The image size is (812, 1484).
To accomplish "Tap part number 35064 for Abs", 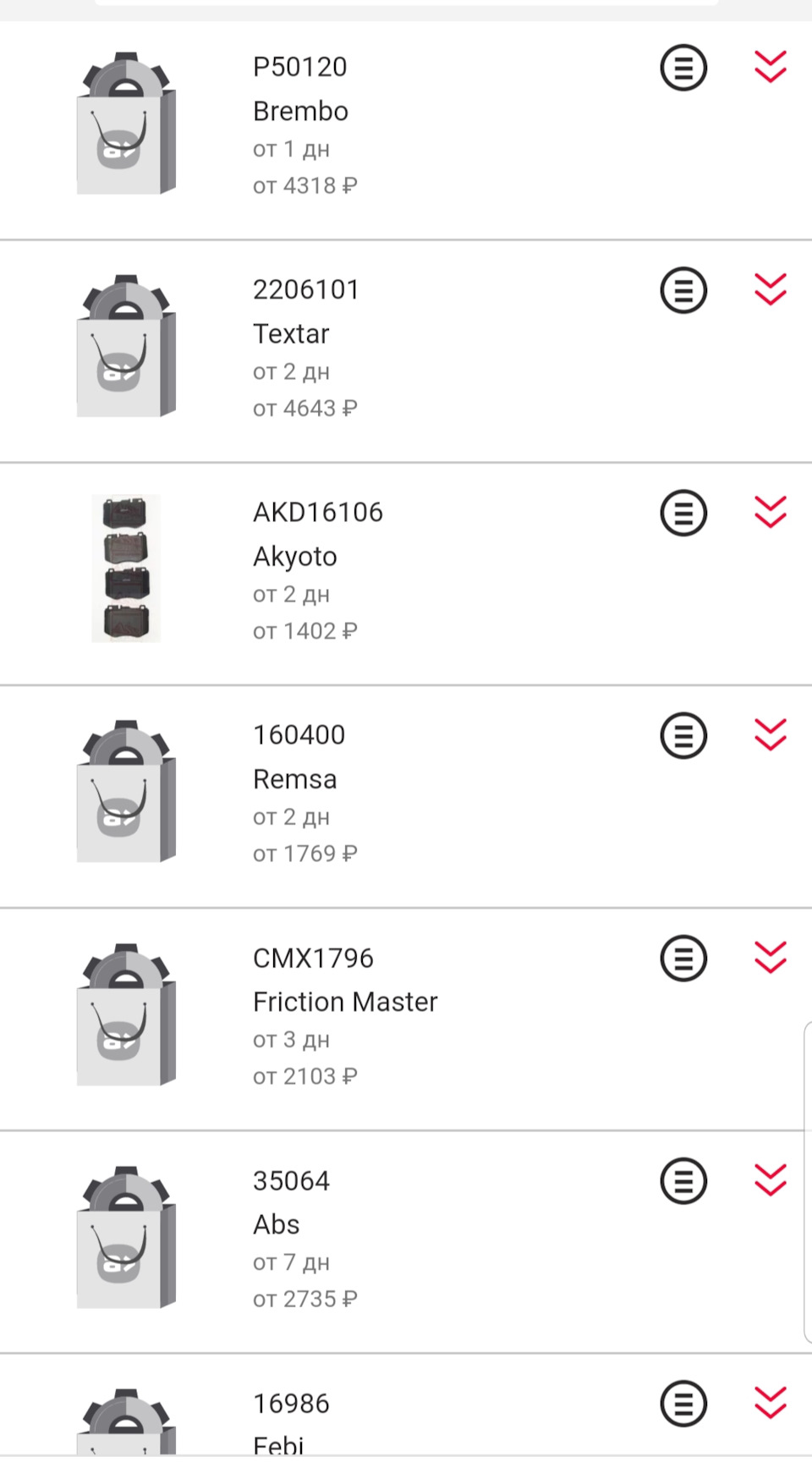I will coord(291,1180).
